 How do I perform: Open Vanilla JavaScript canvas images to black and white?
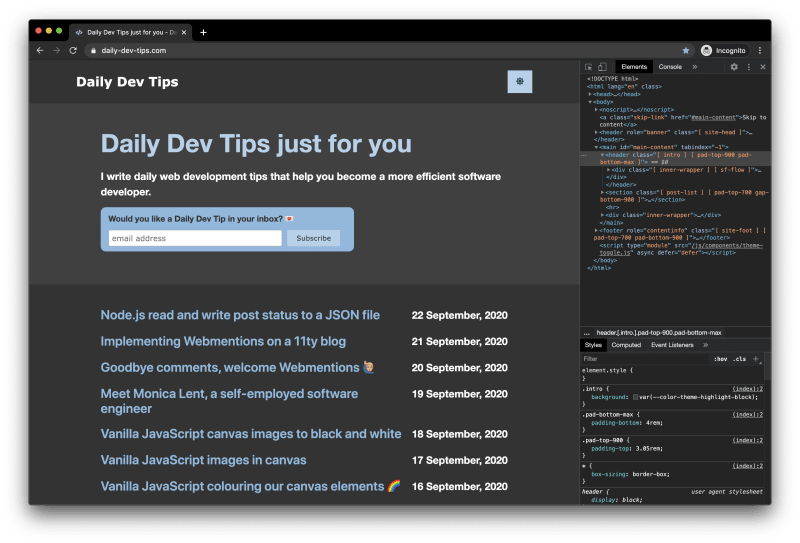tap(251, 434)
